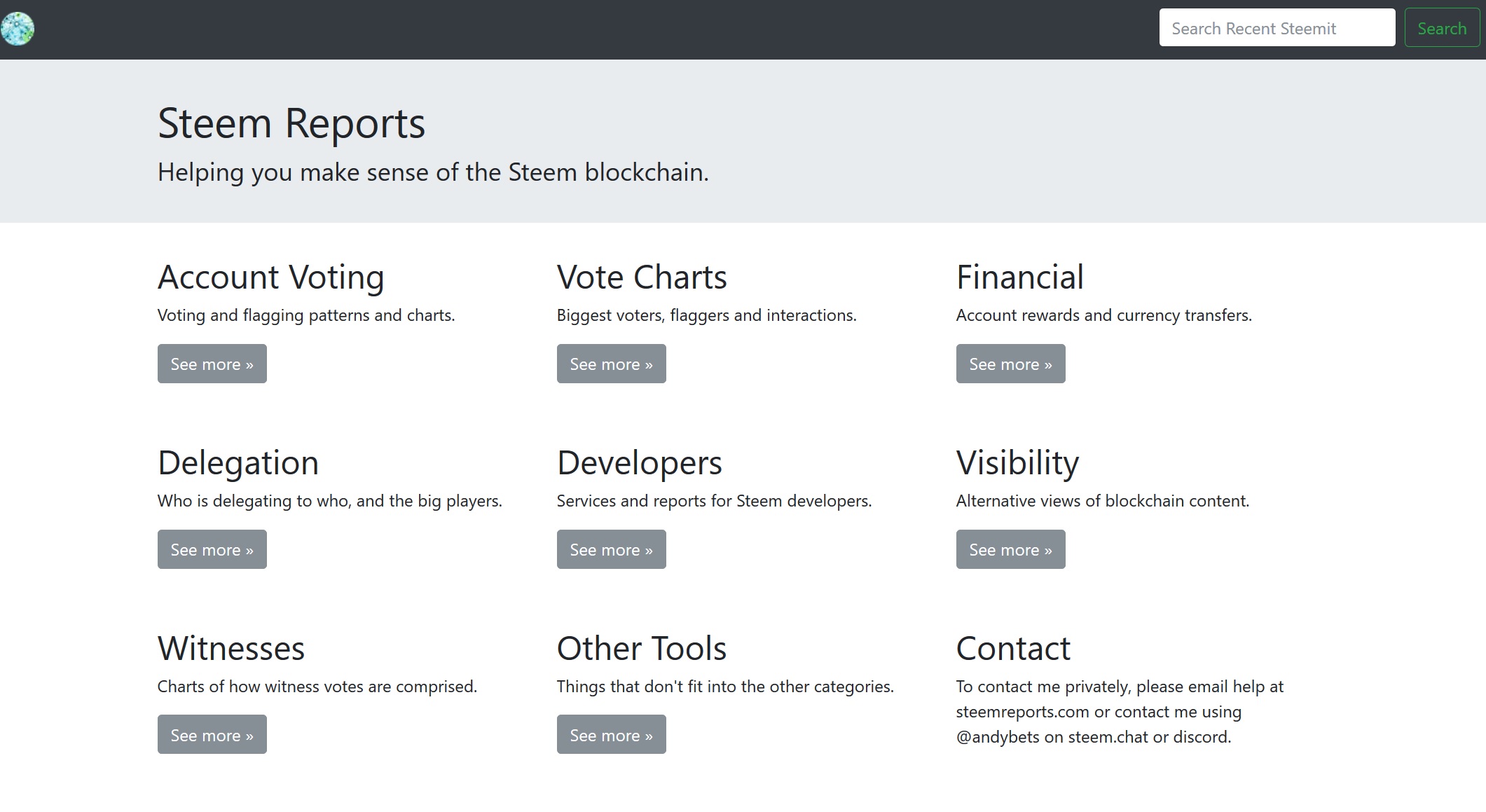Click the tagline about Steem blockchain
Image resolution: width=1486 pixels, height=812 pixels.
[433, 172]
